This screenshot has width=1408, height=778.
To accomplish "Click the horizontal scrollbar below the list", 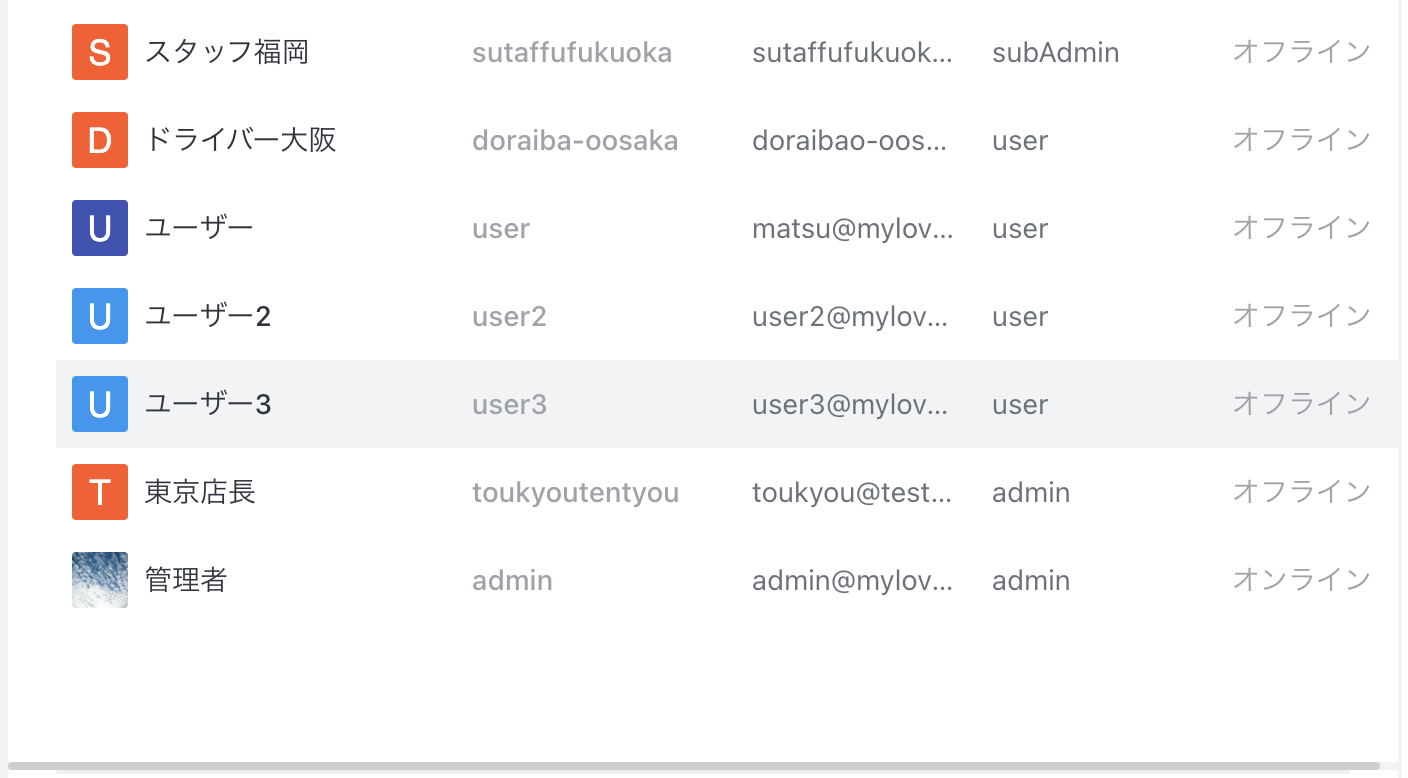I will click(x=694, y=766).
